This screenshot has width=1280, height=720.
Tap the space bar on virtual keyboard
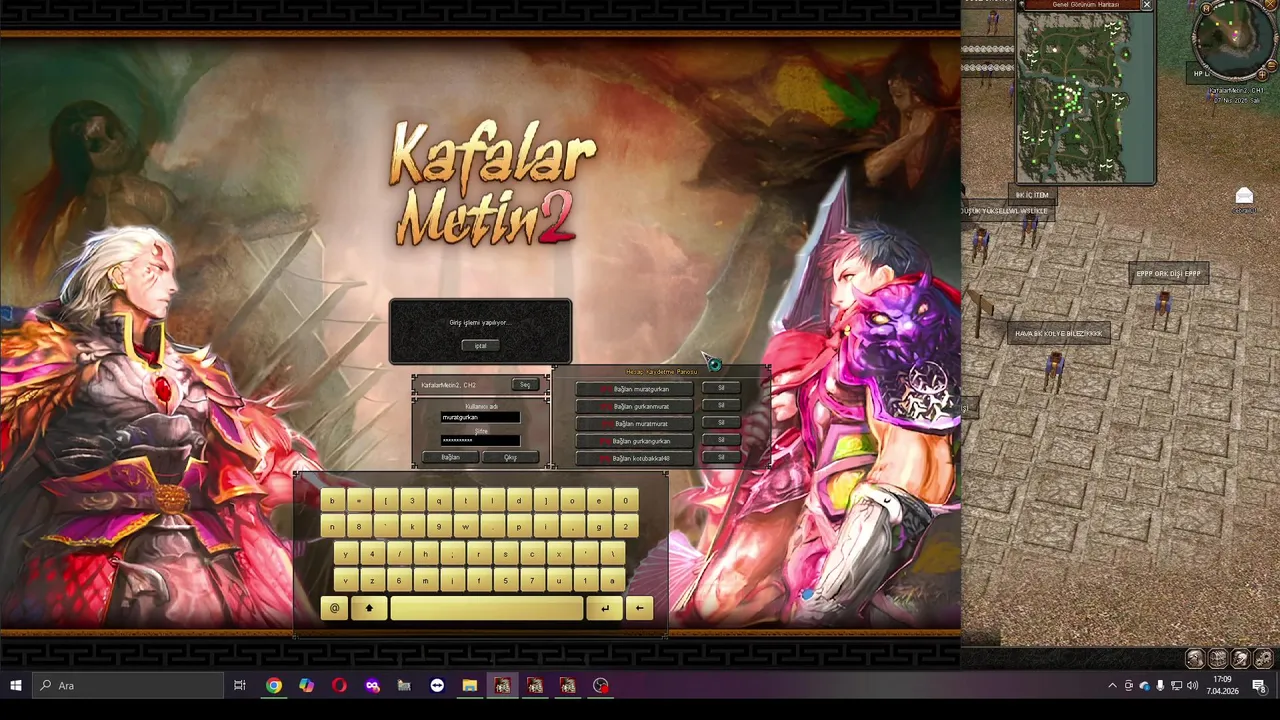(x=487, y=608)
